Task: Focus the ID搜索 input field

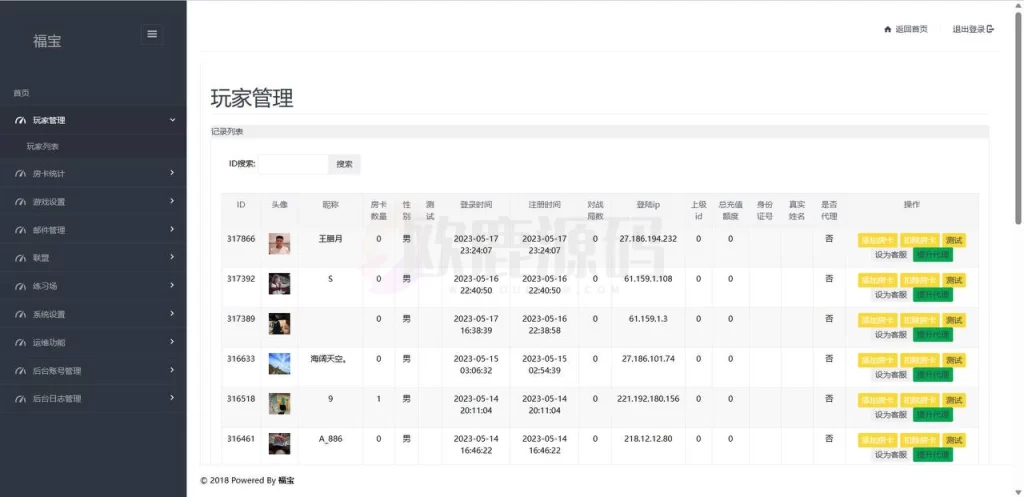Action: point(293,165)
